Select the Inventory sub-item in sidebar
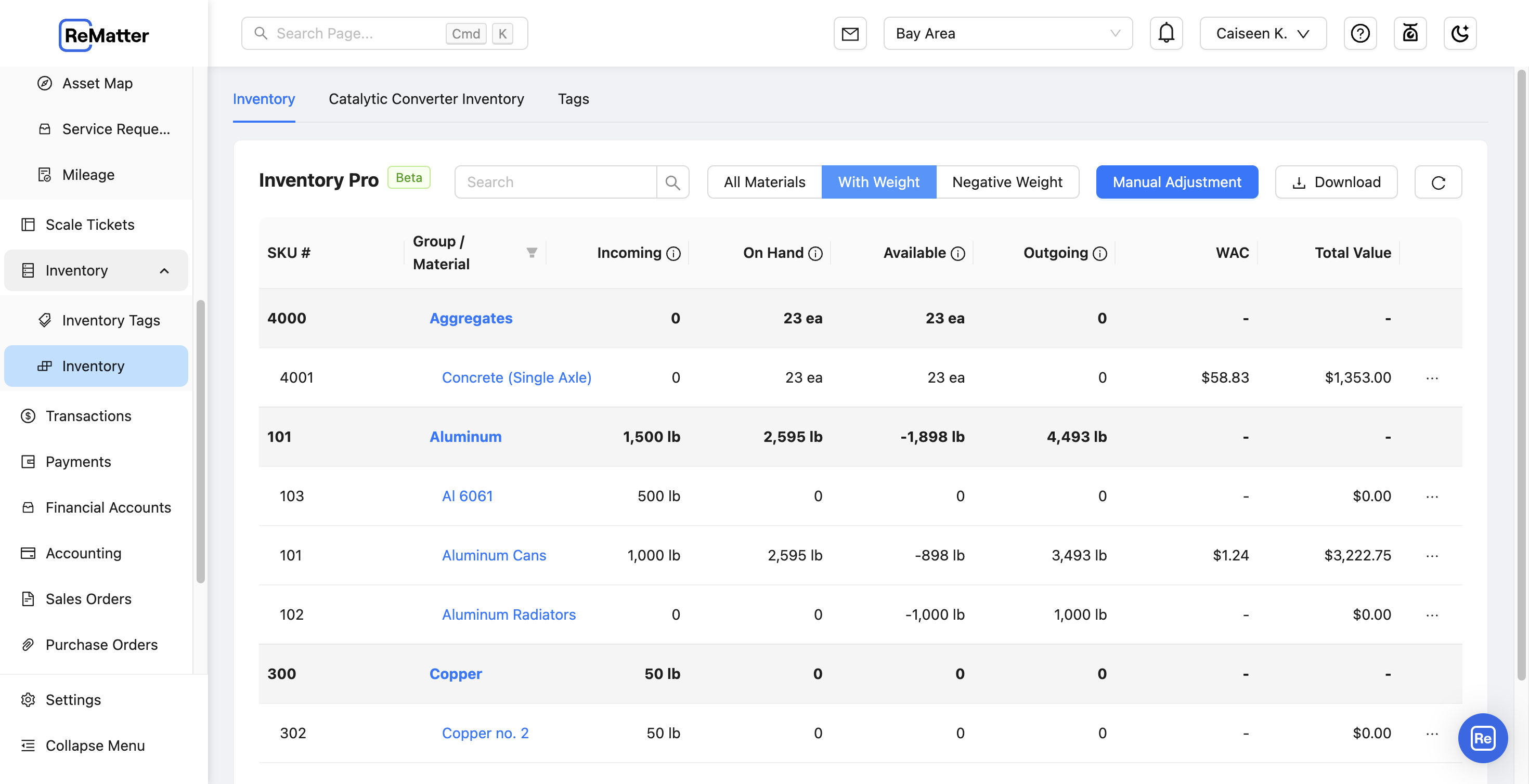The width and height of the screenshot is (1529, 784). (x=96, y=365)
